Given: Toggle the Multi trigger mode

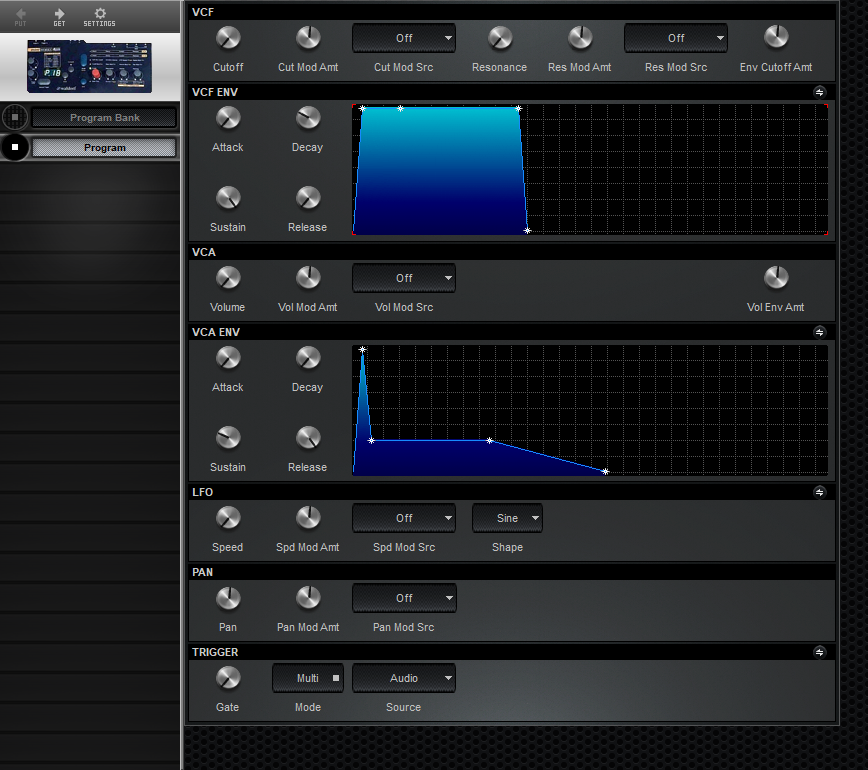Looking at the screenshot, I should pyautogui.click(x=308, y=678).
